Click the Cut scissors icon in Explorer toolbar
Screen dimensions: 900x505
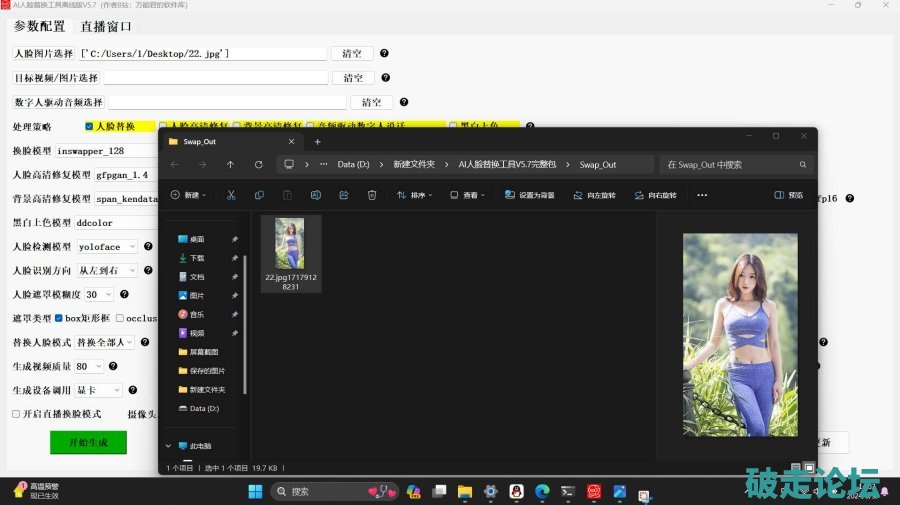231,195
